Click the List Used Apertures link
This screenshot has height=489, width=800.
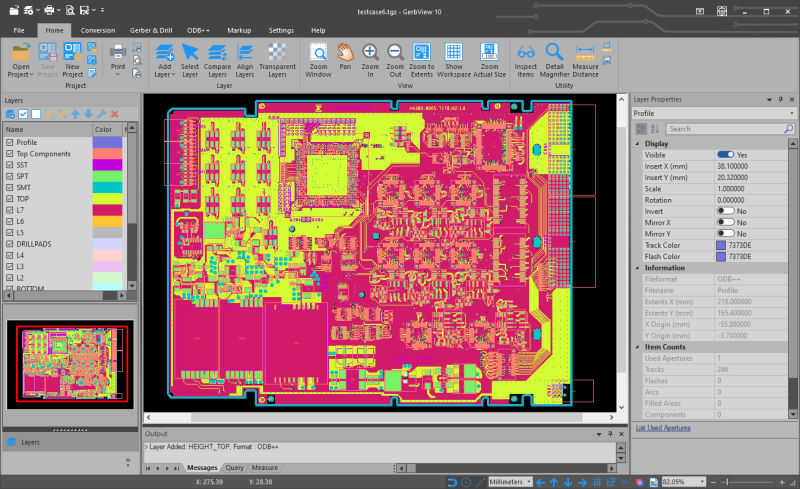(662, 428)
